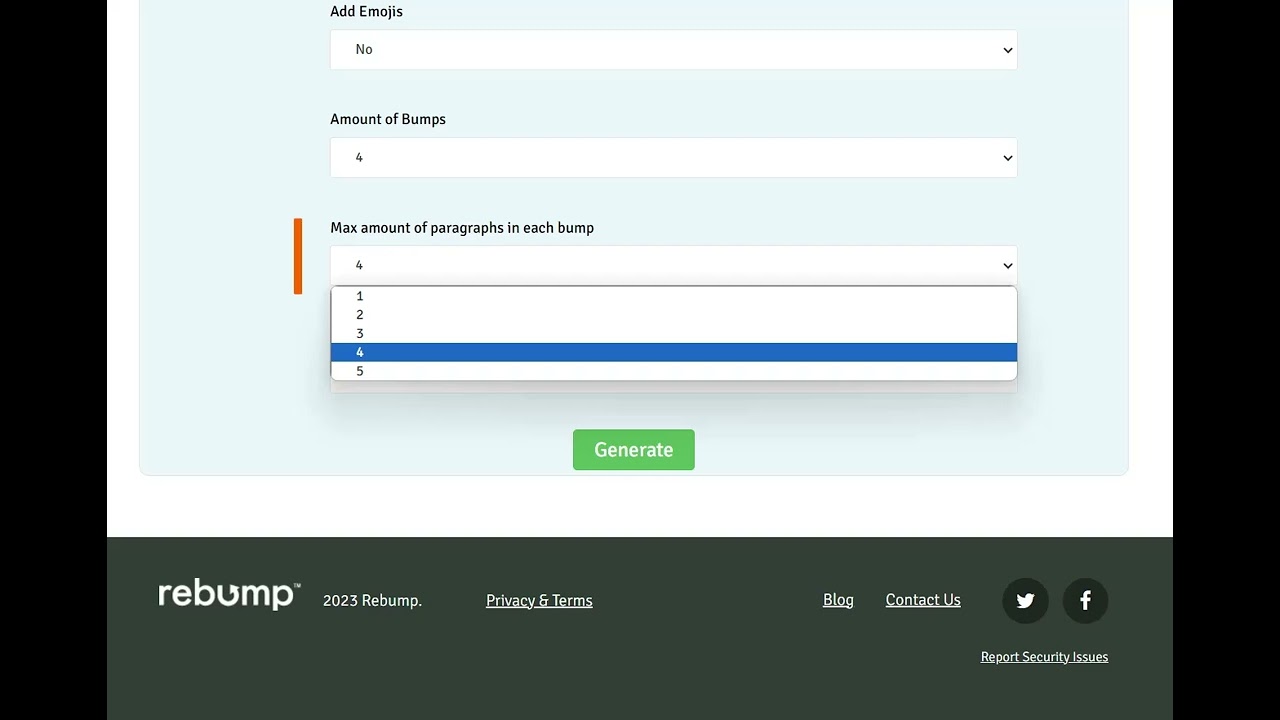
Task: Choose option 3 in paragraphs list
Action: tap(674, 334)
